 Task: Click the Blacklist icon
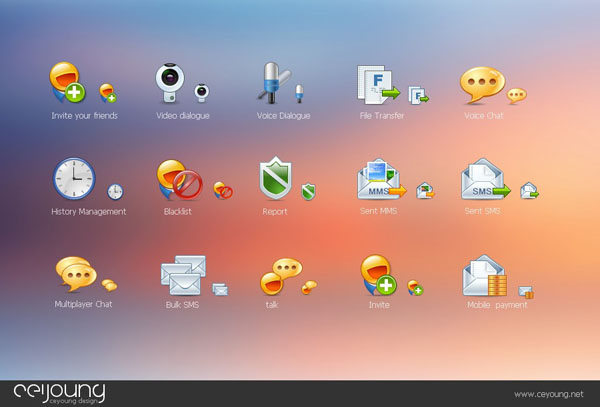point(177,181)
